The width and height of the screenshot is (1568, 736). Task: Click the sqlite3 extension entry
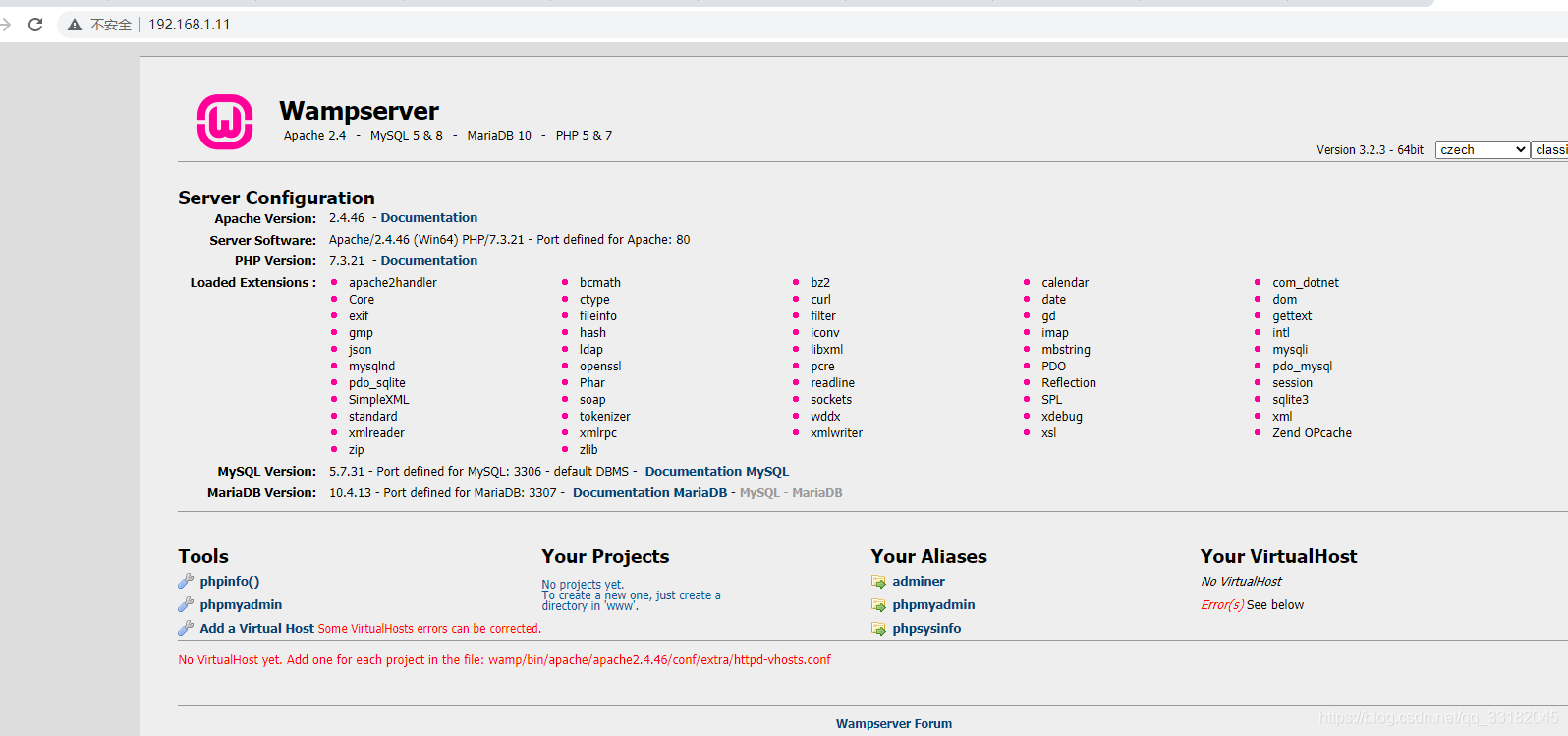(x=1290, y=400)
